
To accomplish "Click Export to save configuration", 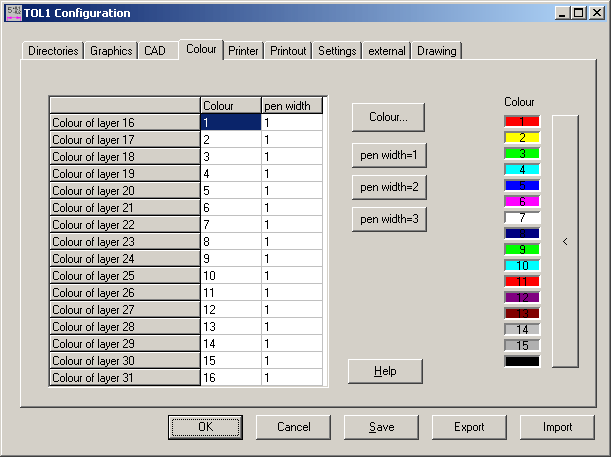I will pos(469,427).
